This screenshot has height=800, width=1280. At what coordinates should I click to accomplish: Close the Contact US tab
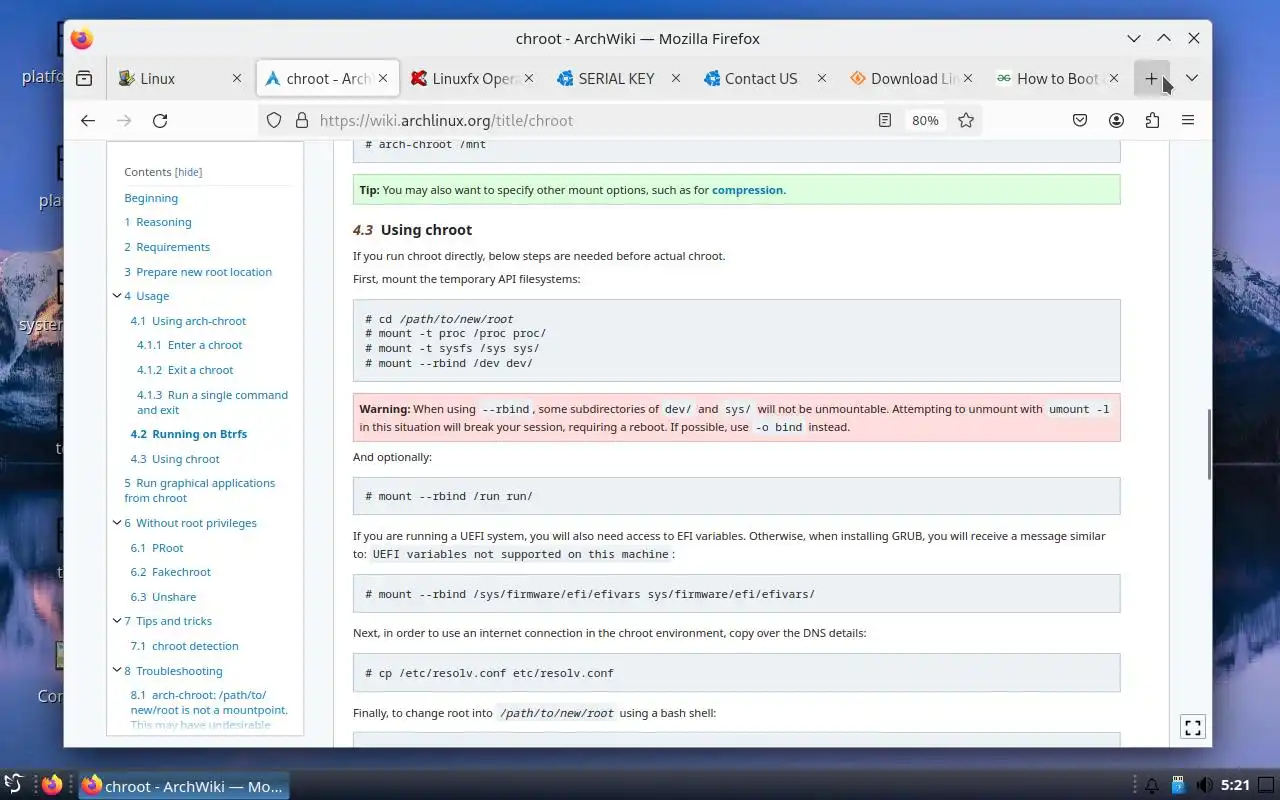click(822, 78)
